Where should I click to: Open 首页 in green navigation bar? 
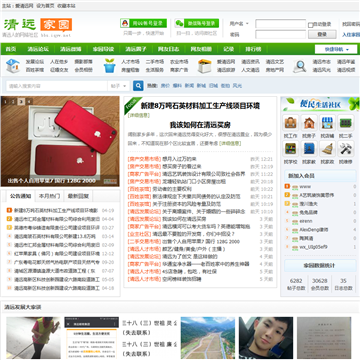point(11,49)
